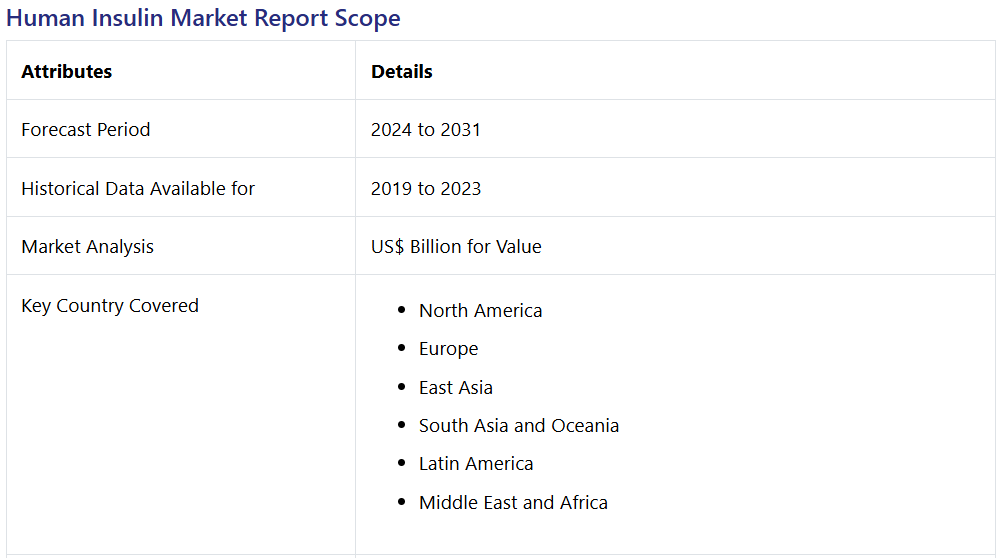Click the bullet point beside North America
1002x558 pixels.
(x=401, y=311)
